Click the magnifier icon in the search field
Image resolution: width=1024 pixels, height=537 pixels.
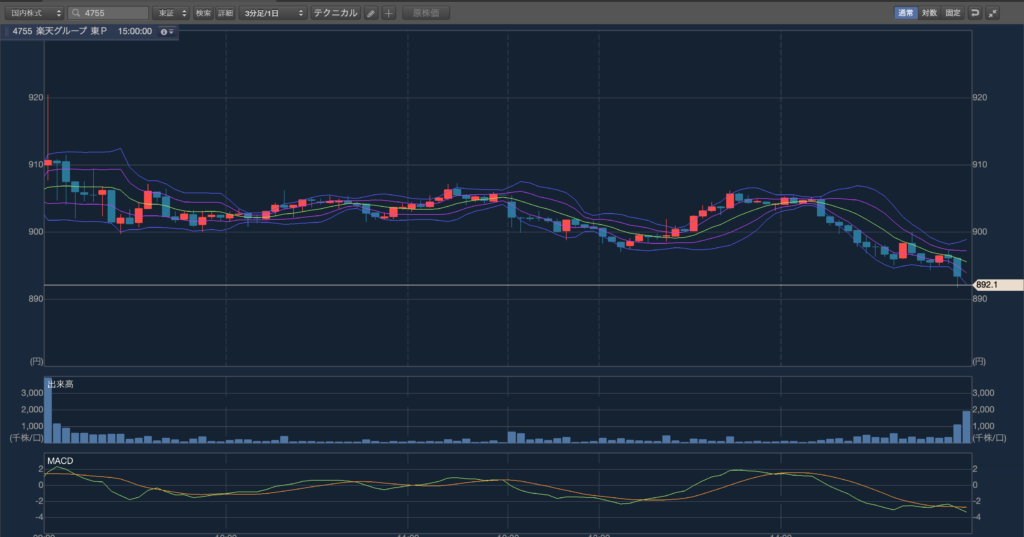[x=76, y=13]
